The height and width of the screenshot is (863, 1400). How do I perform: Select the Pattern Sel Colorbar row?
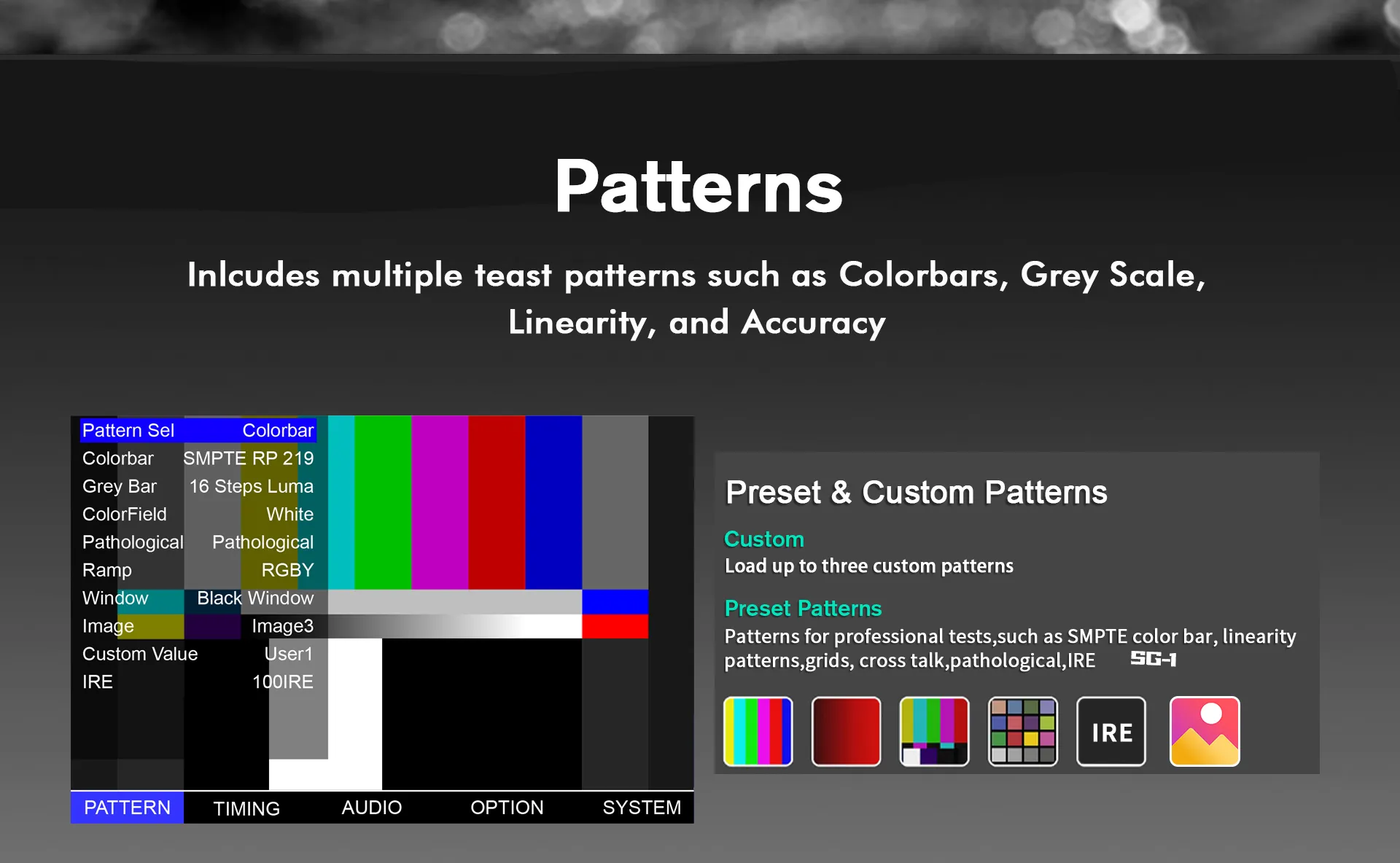(198, 430)
